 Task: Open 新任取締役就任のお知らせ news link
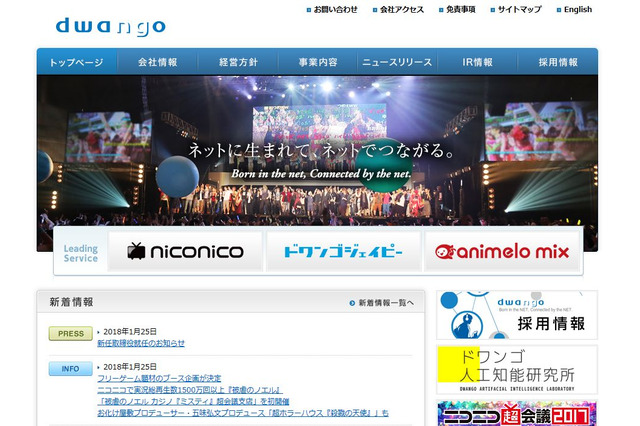(141, 343)
